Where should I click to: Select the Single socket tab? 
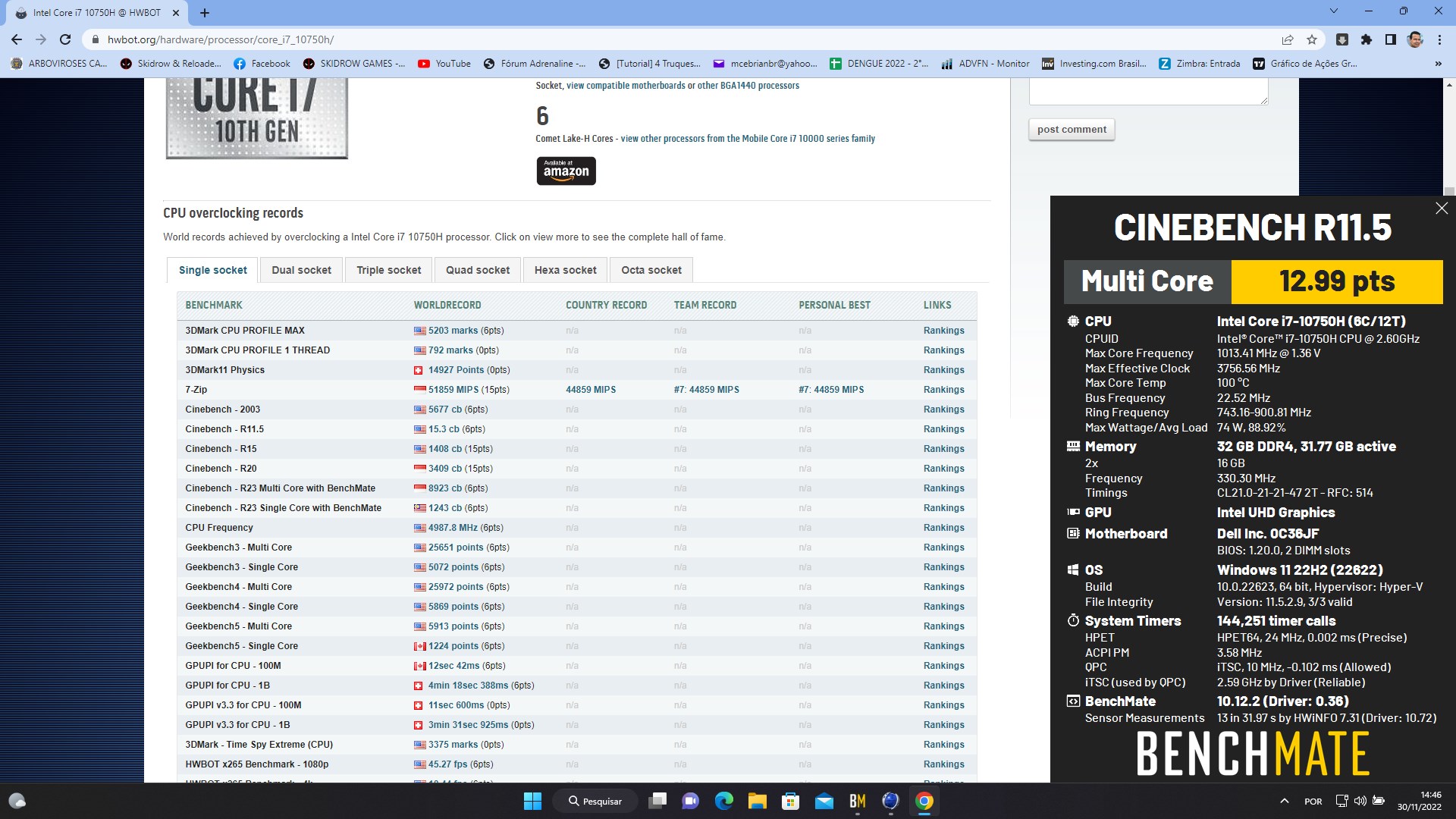point(212,270)
